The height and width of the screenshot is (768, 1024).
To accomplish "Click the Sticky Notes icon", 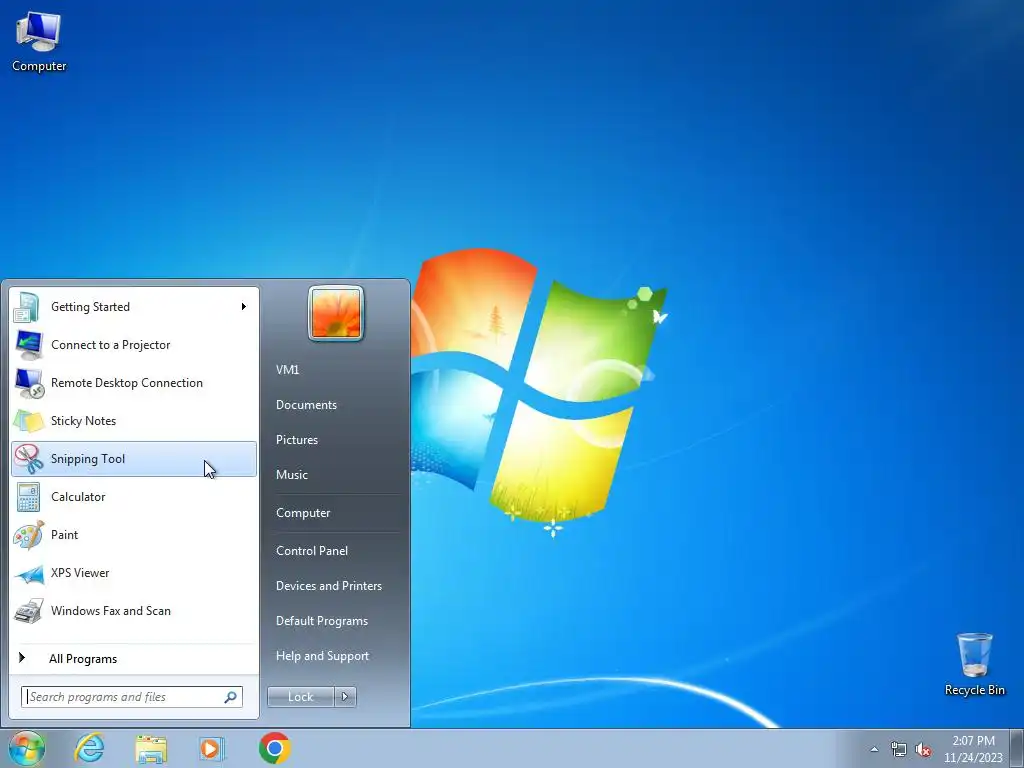I will tap(28, 421).
